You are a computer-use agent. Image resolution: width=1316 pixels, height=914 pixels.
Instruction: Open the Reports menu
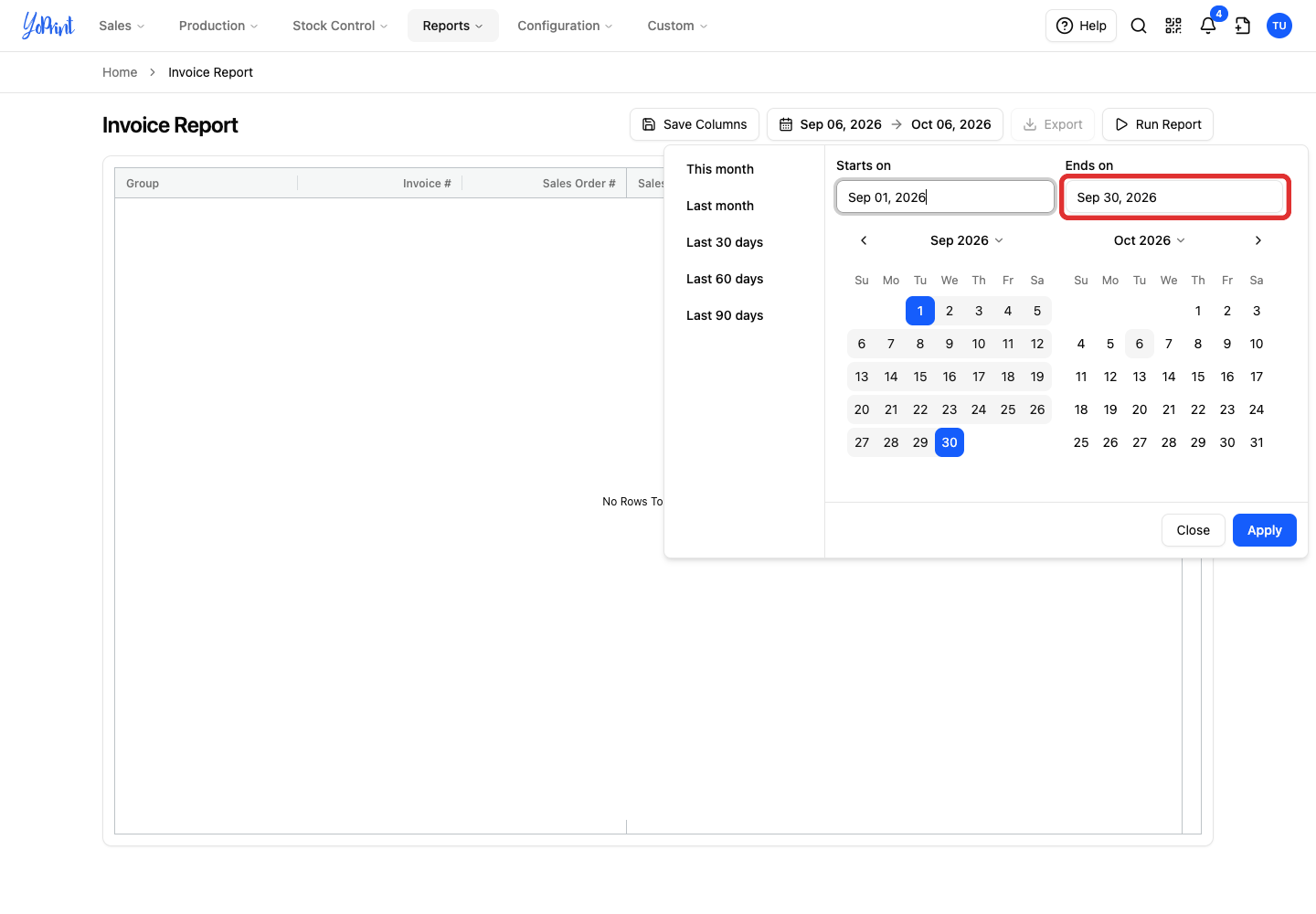coord(453,26)
